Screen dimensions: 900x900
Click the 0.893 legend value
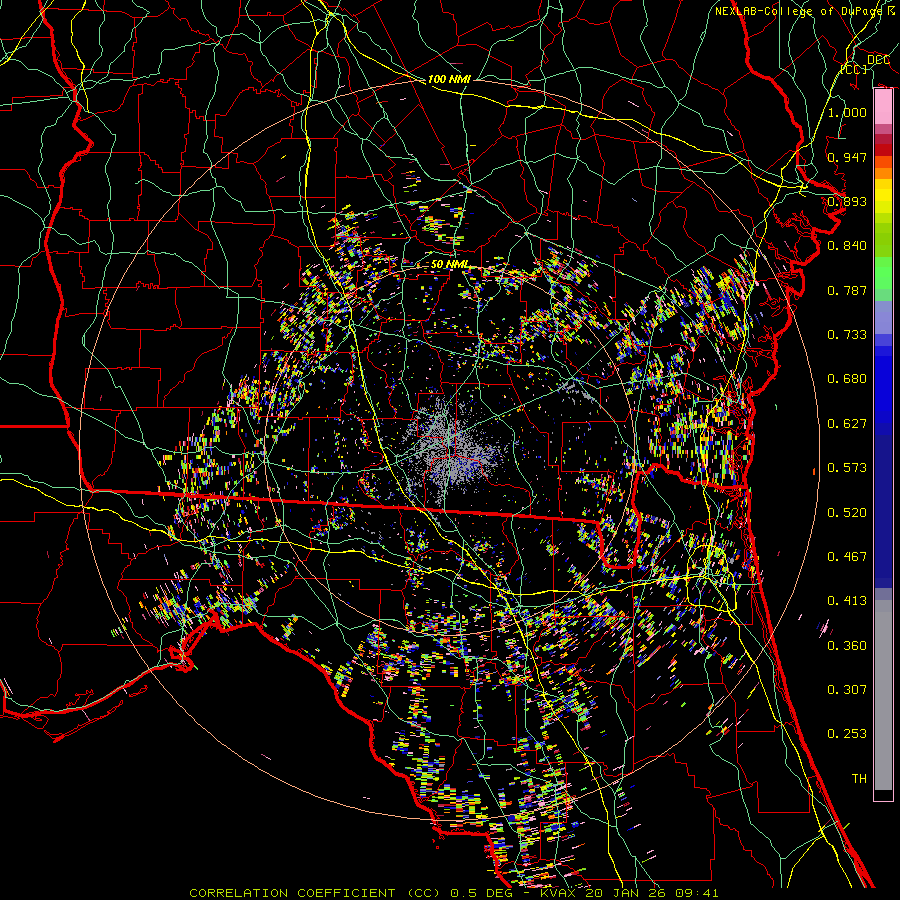coord(847,202)
